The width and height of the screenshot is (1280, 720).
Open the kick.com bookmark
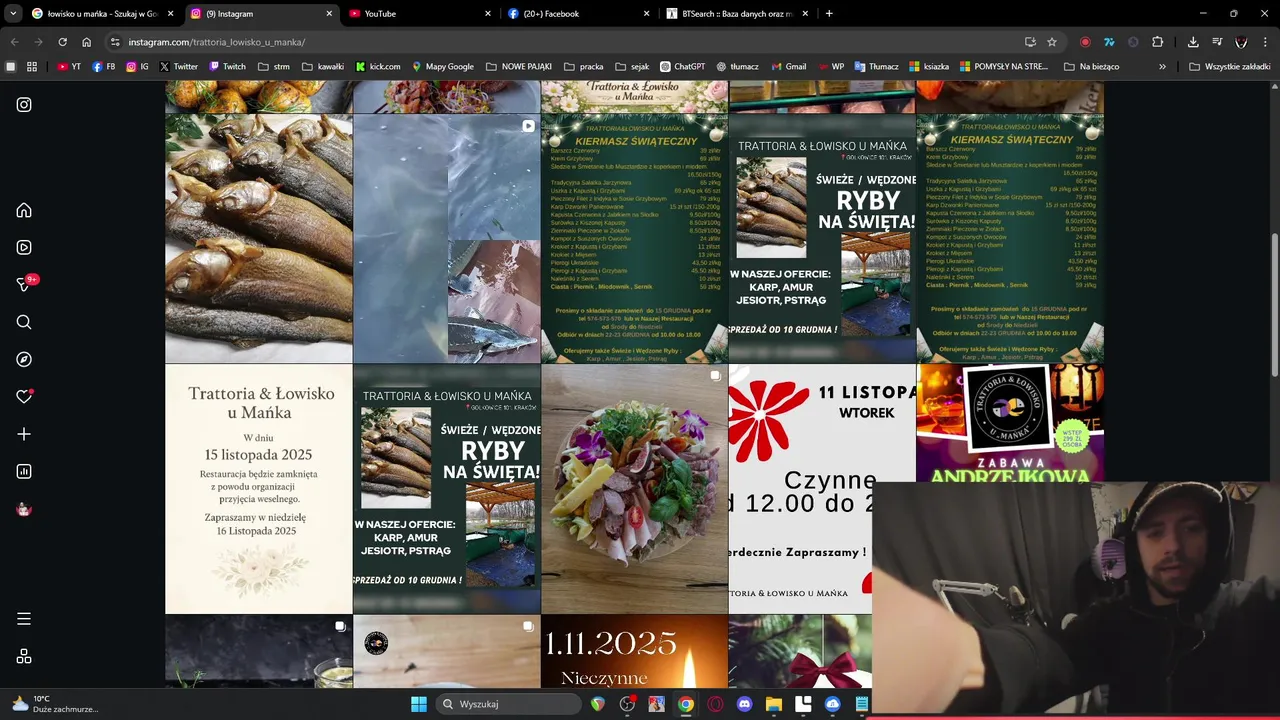pyautogui.click(x=378, y=67)
